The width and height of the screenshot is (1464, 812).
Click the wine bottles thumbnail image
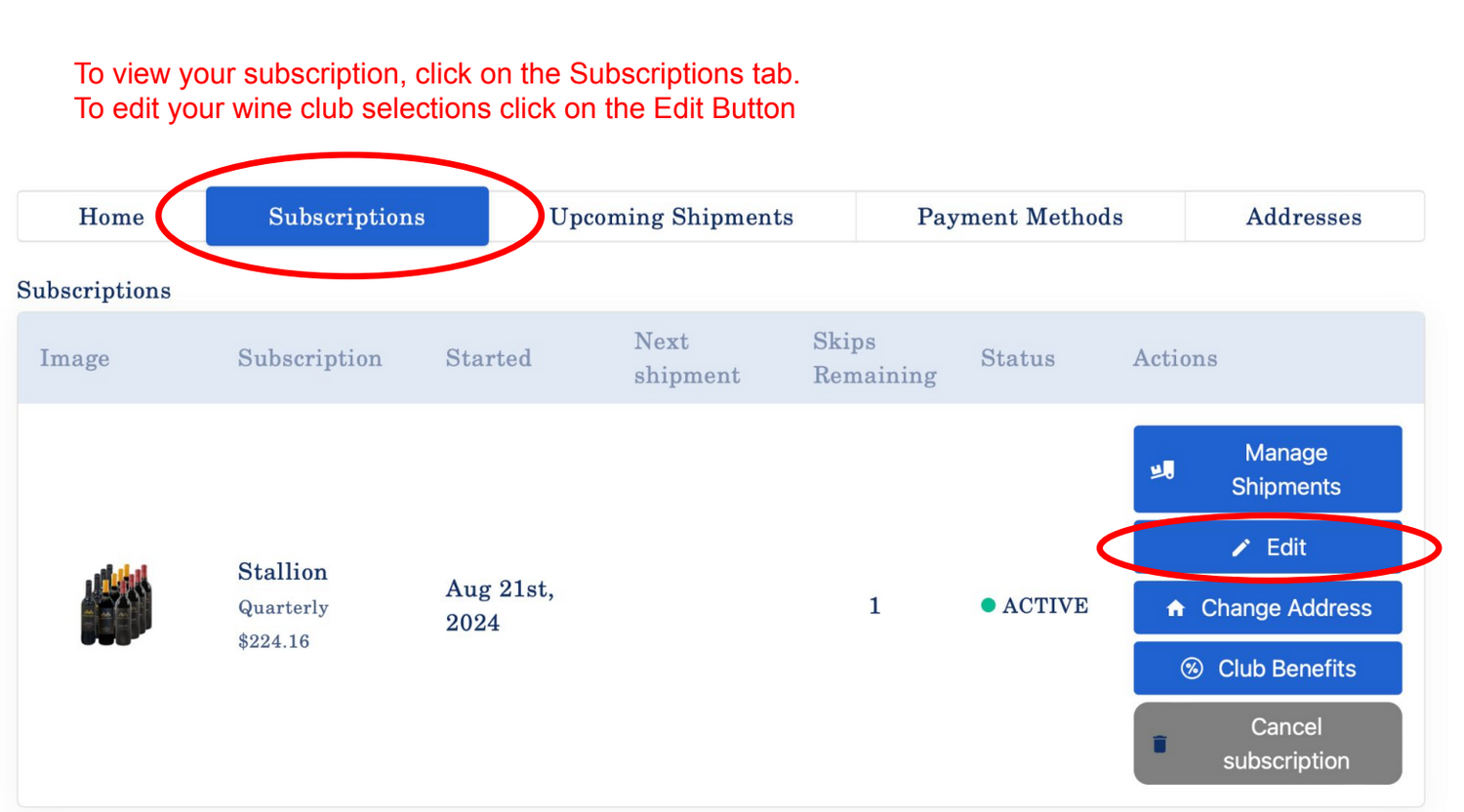115,605
